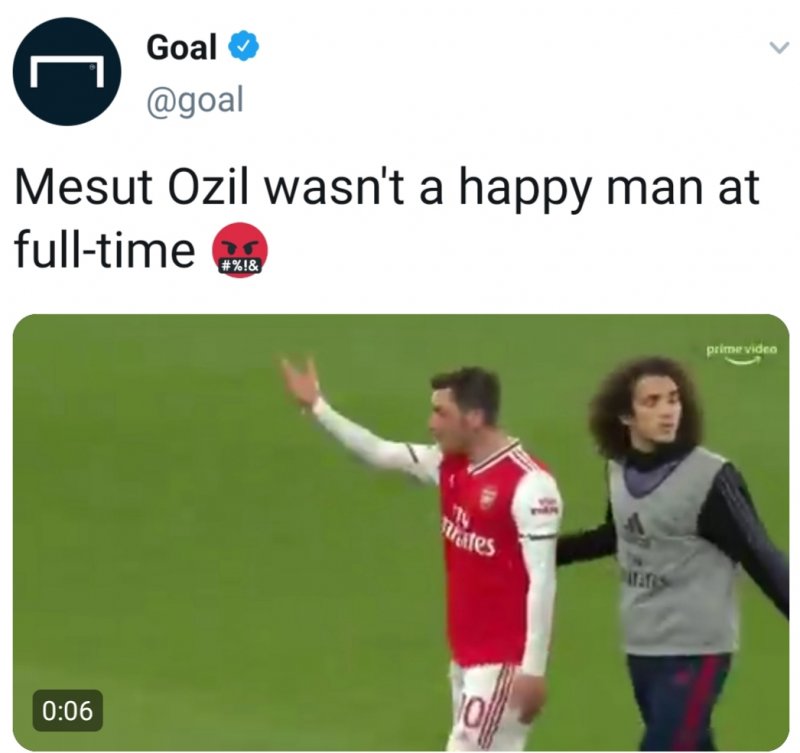Open the @goal handle link

point(195,100)
